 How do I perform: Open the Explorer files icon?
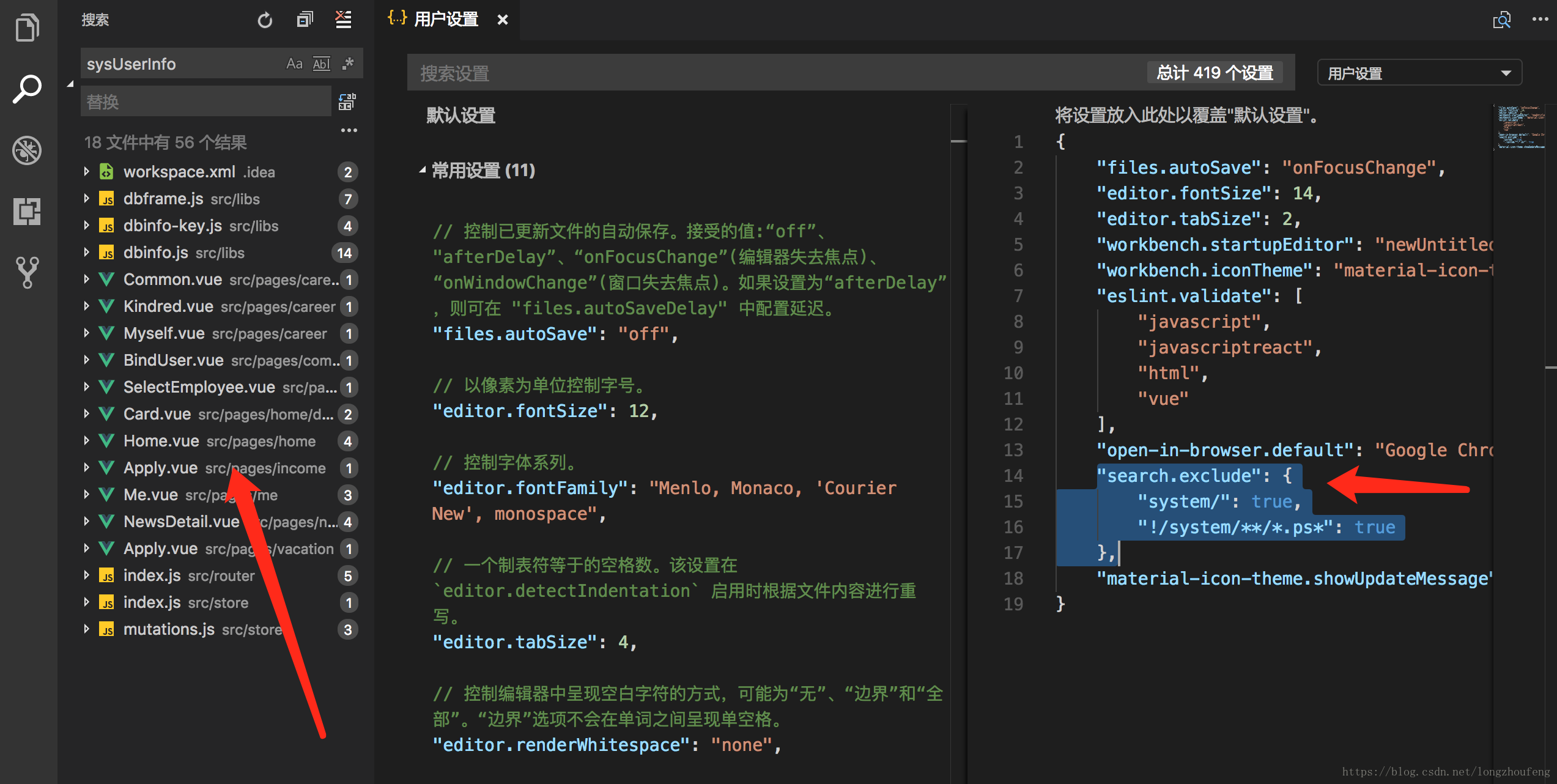click(x=28, y=28)
